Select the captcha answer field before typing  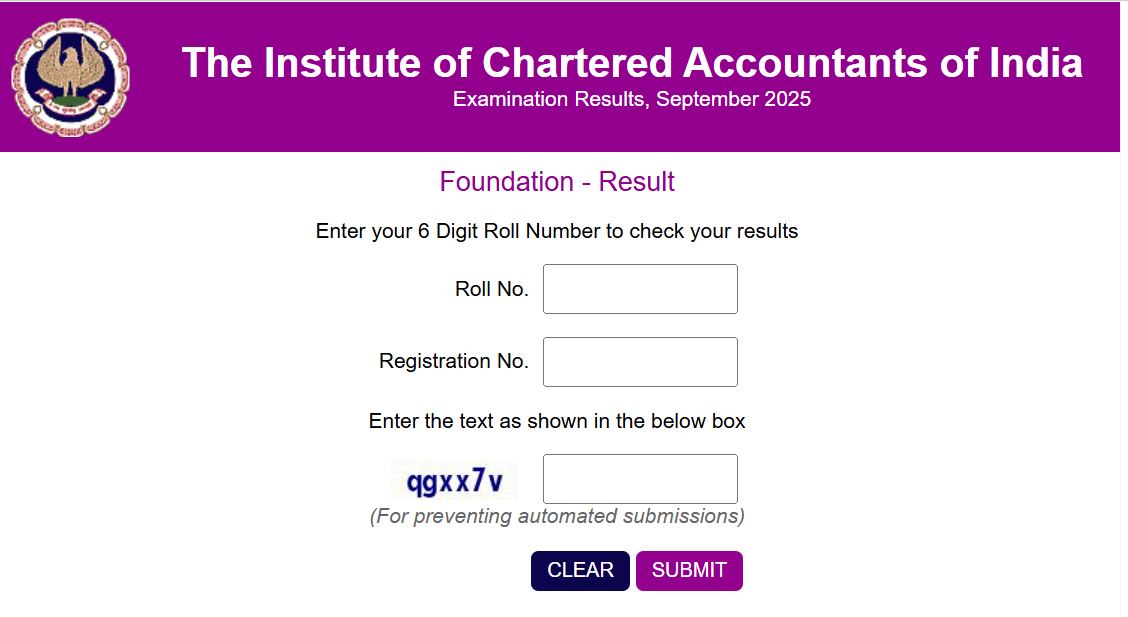pos(639,478)
